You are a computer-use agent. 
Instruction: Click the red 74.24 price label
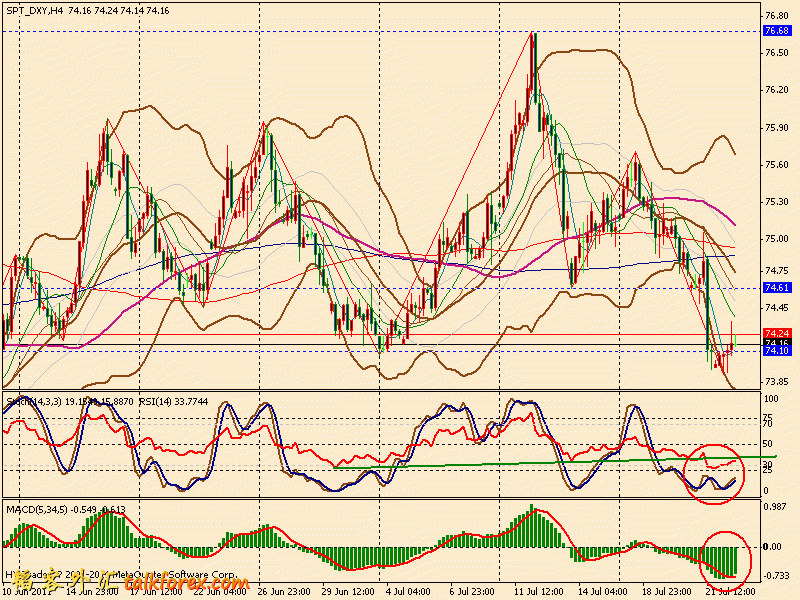(777, 333)
